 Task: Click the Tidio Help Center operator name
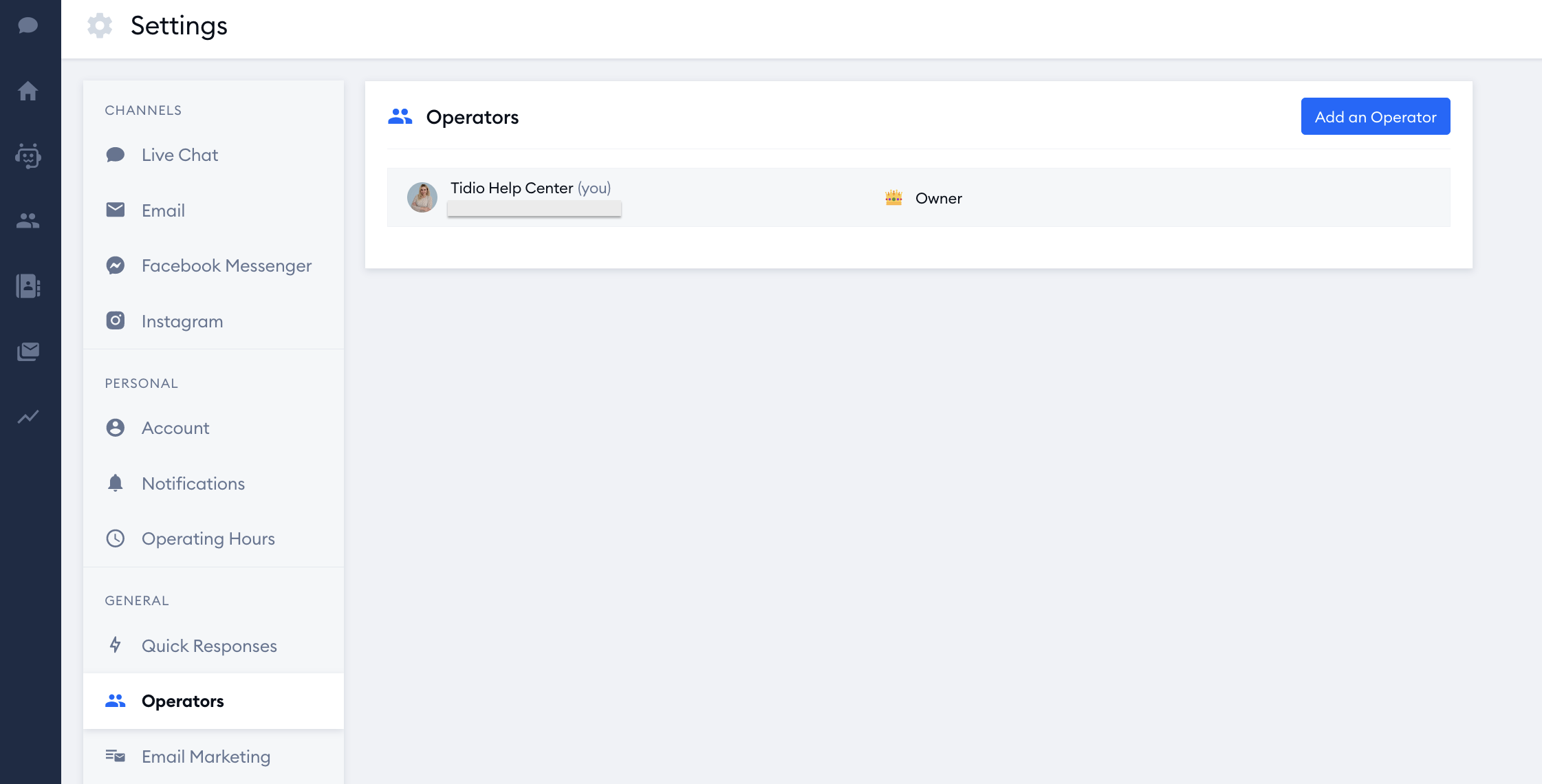point(512,188)
